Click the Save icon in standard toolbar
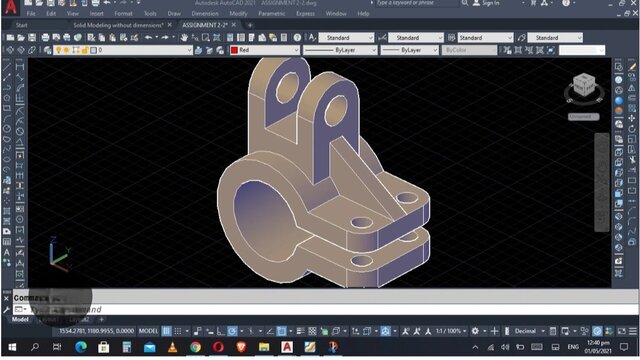 32,38
